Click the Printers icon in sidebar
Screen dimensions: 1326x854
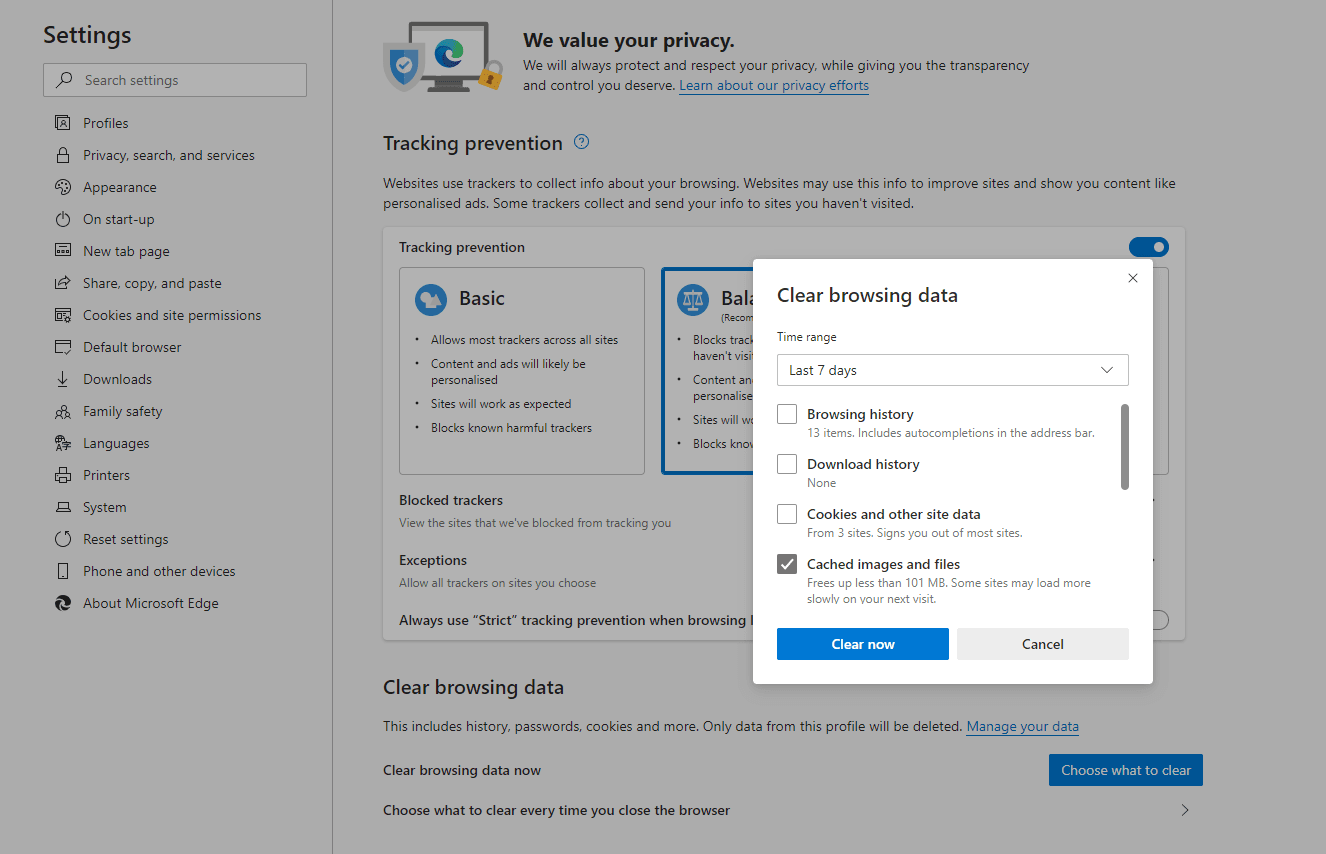[63, 475]
